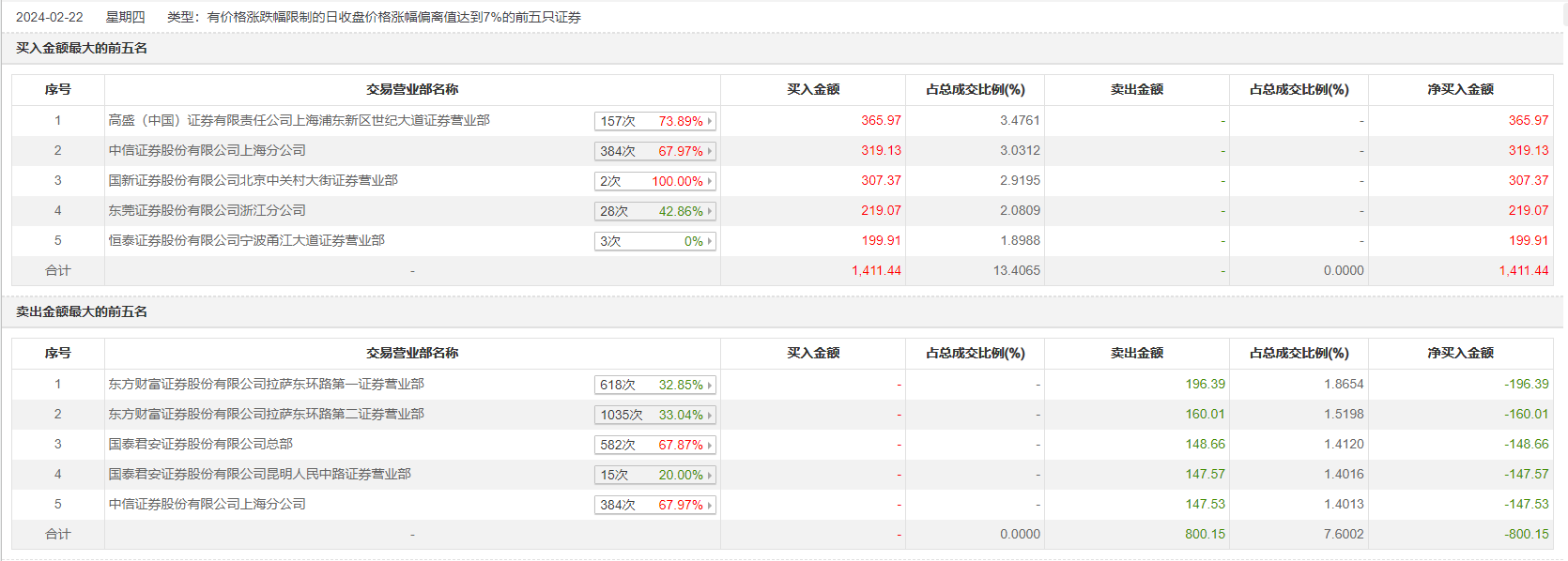Expand the 3次 0% stats box

click(655, 241)
